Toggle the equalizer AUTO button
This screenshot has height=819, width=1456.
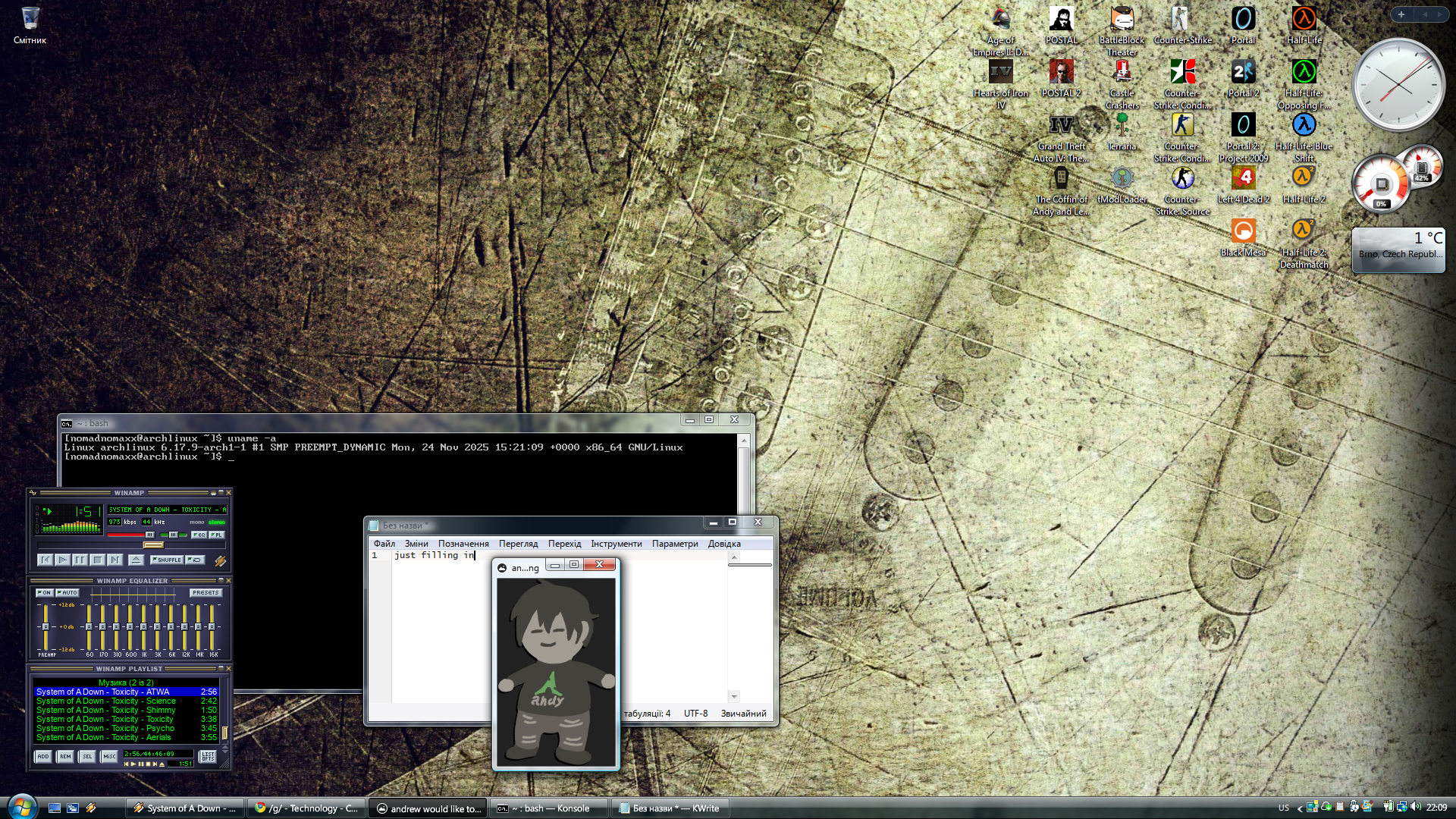(67, 592)
